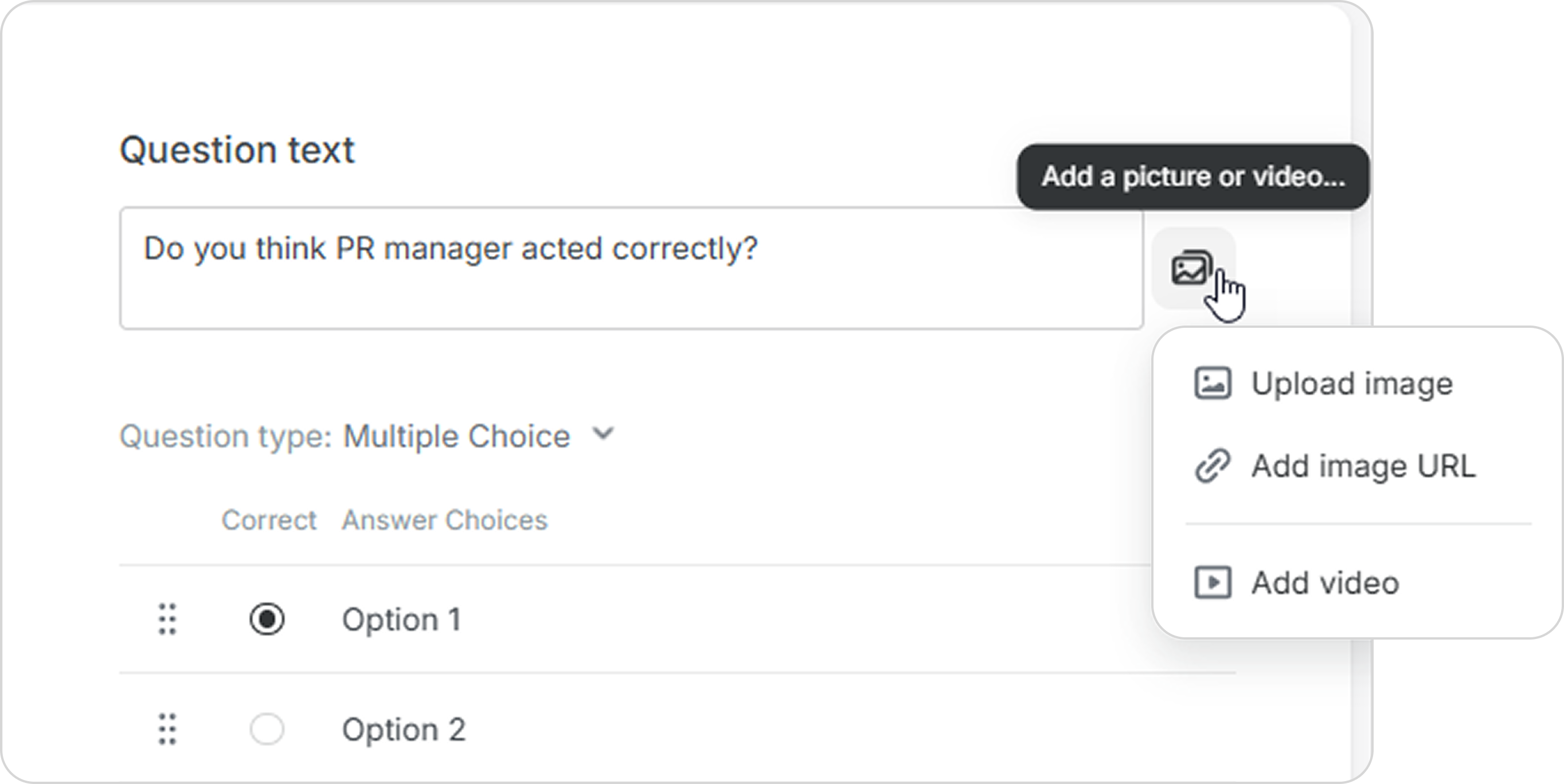This screenshot has width=1564, height=784.
Task: Grab the drag handle for Option 2
Action: (167, 729)
